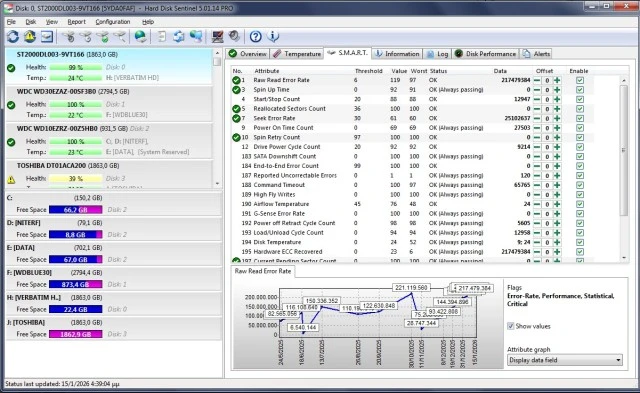Screen dimensions: 640x393
Task: Toggle Enable checkbox for Power On Time Count
Action: click(580, 128)
